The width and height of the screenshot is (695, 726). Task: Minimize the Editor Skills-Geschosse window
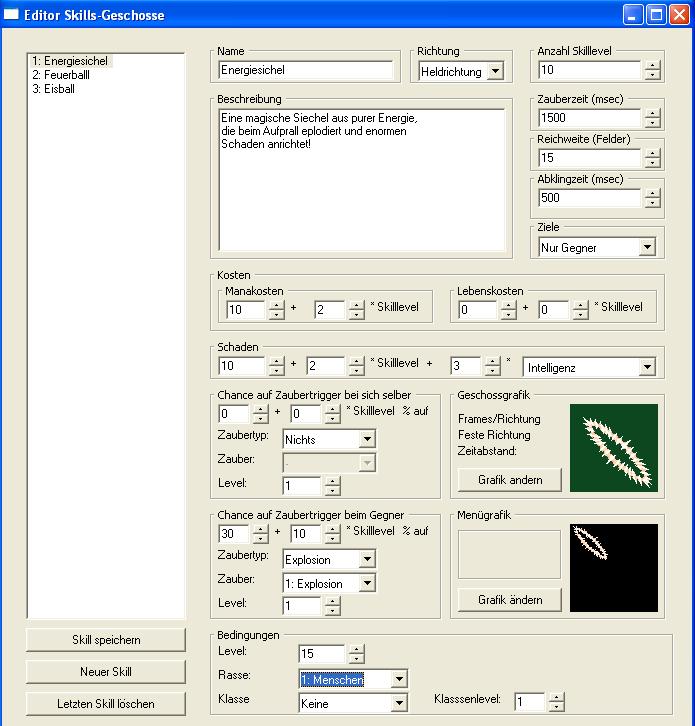633,15
